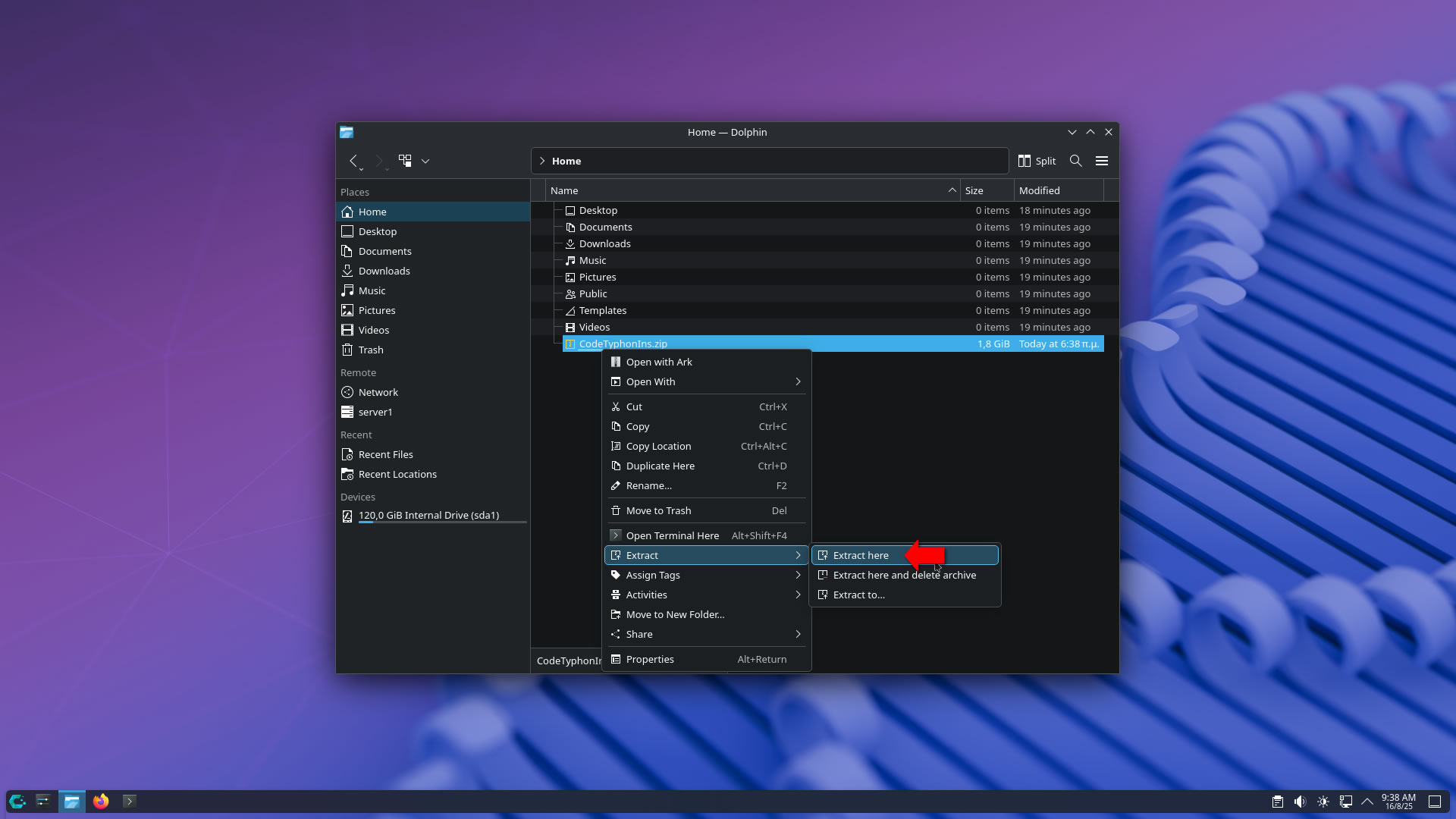This screenshot has height=819, width=1456.
Task: Select Desktop in Places panel
Action: click(x=433, y=231)
